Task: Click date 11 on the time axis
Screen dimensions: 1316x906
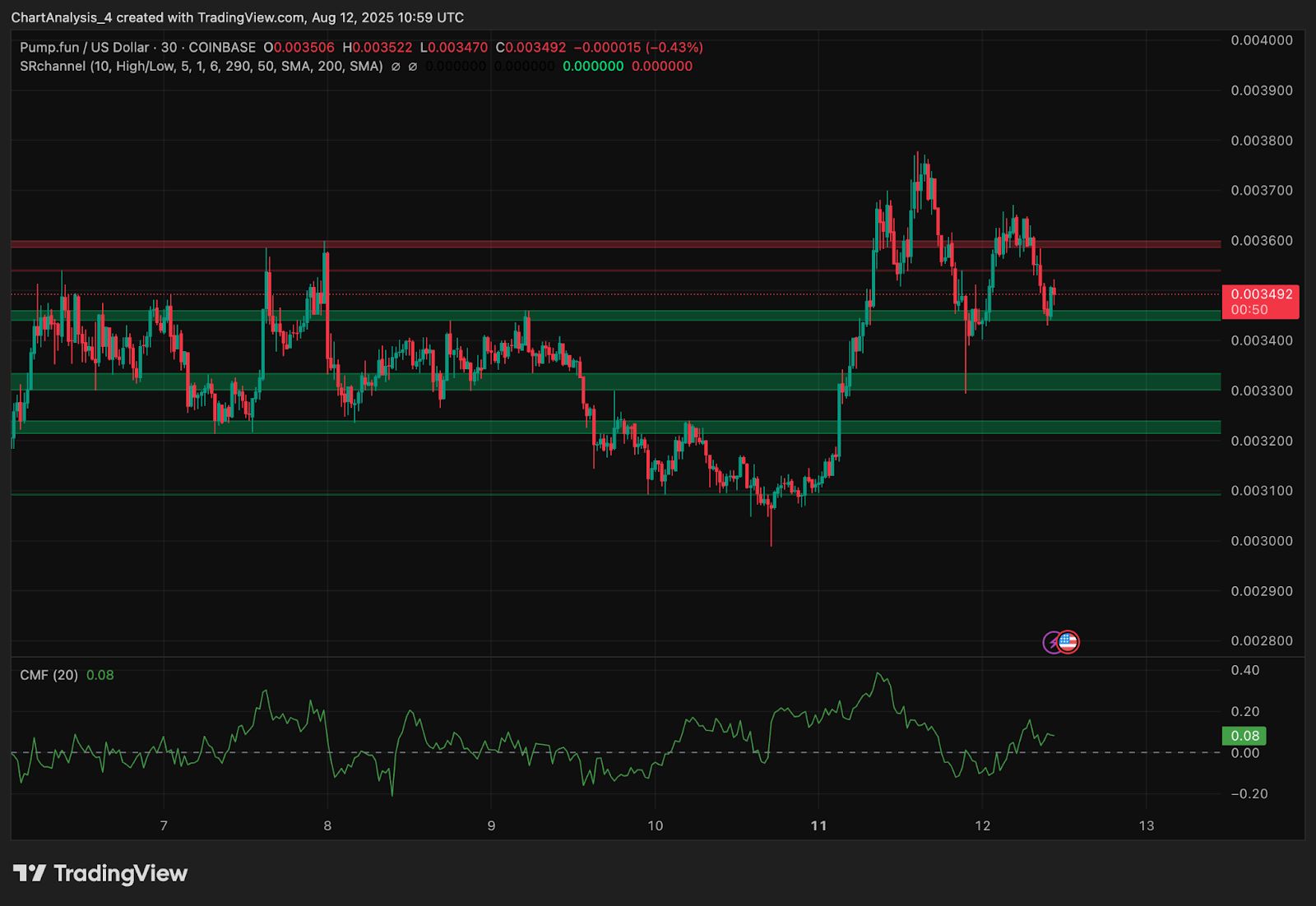Action: pyautogui.click(x=818, y=825)
